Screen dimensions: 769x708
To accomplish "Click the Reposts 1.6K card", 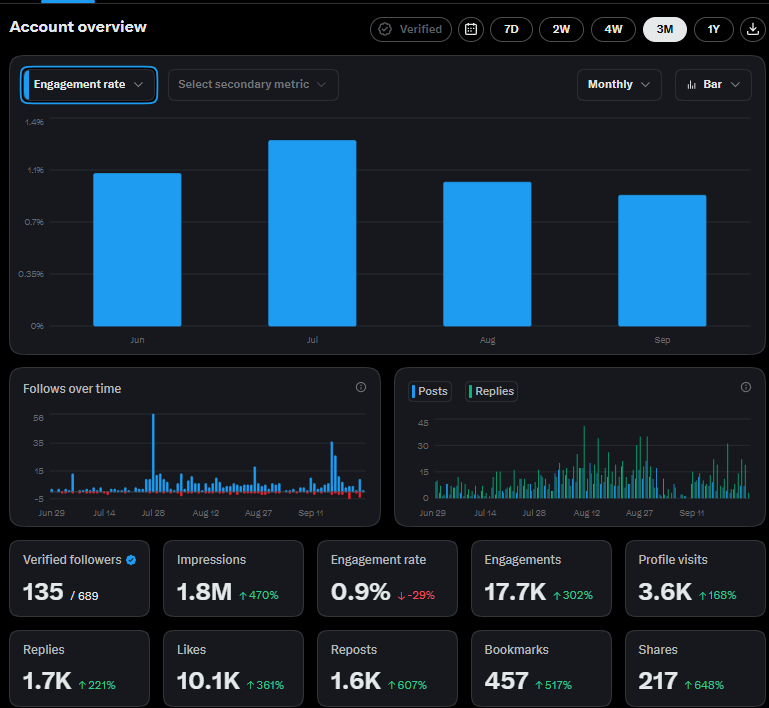I will click(x=387, y=668).
